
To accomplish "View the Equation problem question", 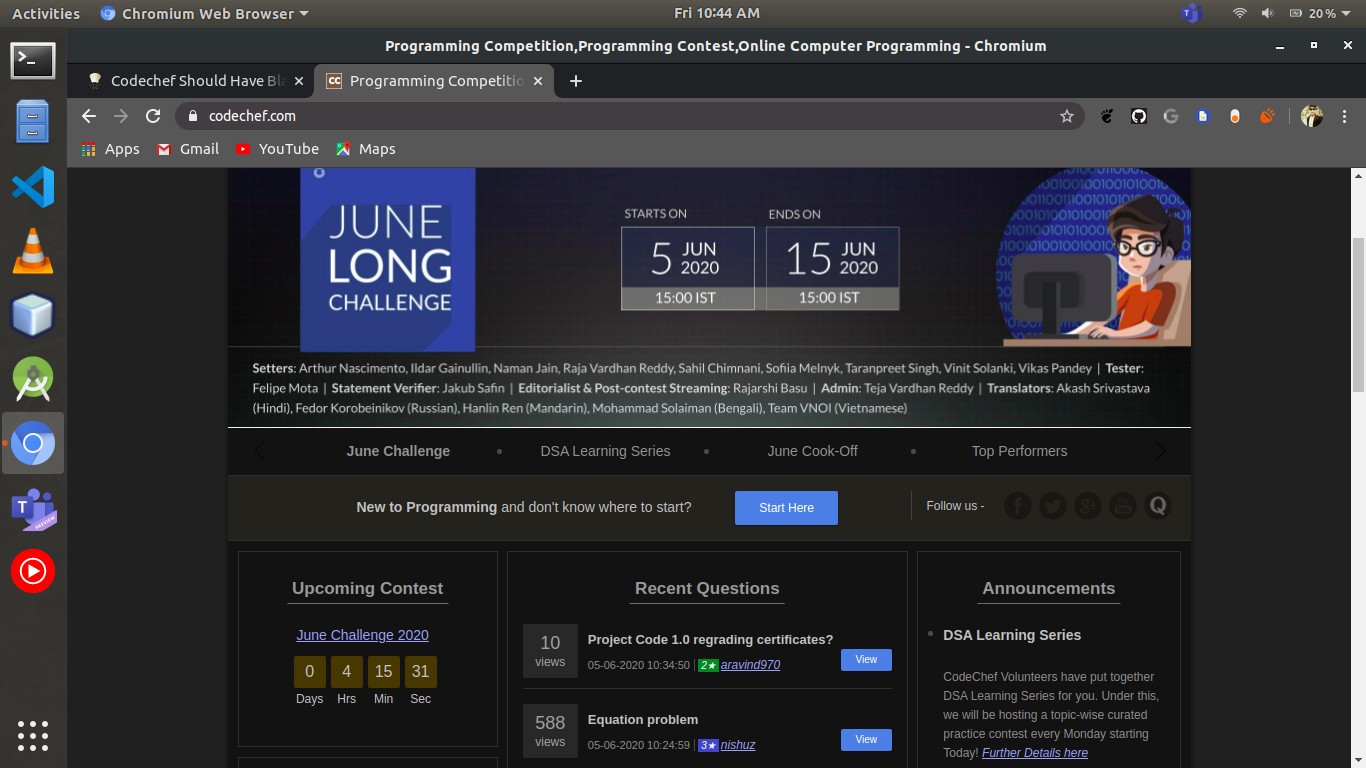I will 866,740.
